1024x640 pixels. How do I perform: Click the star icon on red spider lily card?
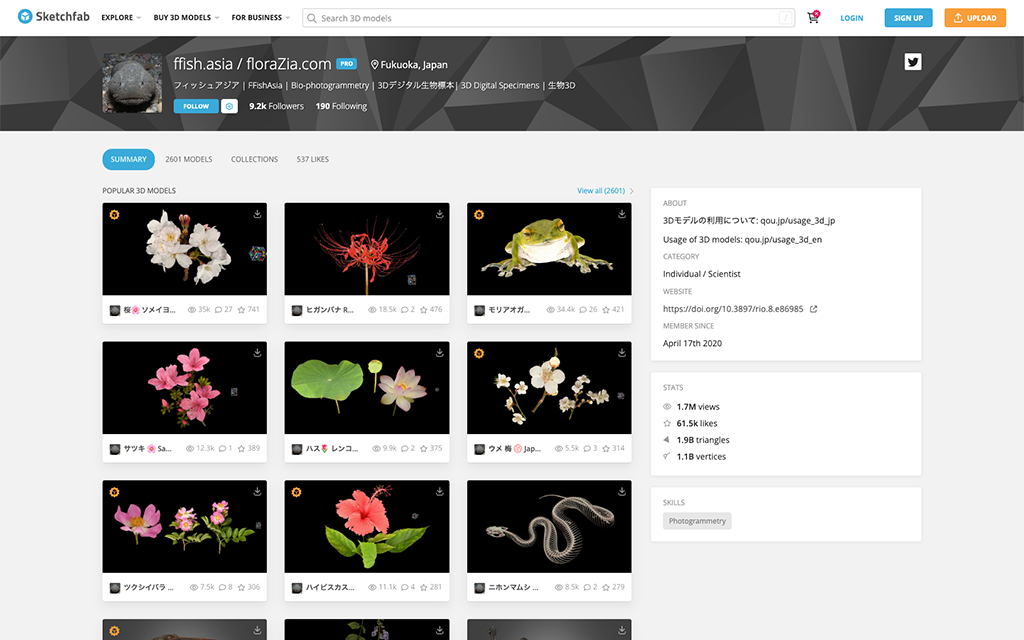(423, 310)
